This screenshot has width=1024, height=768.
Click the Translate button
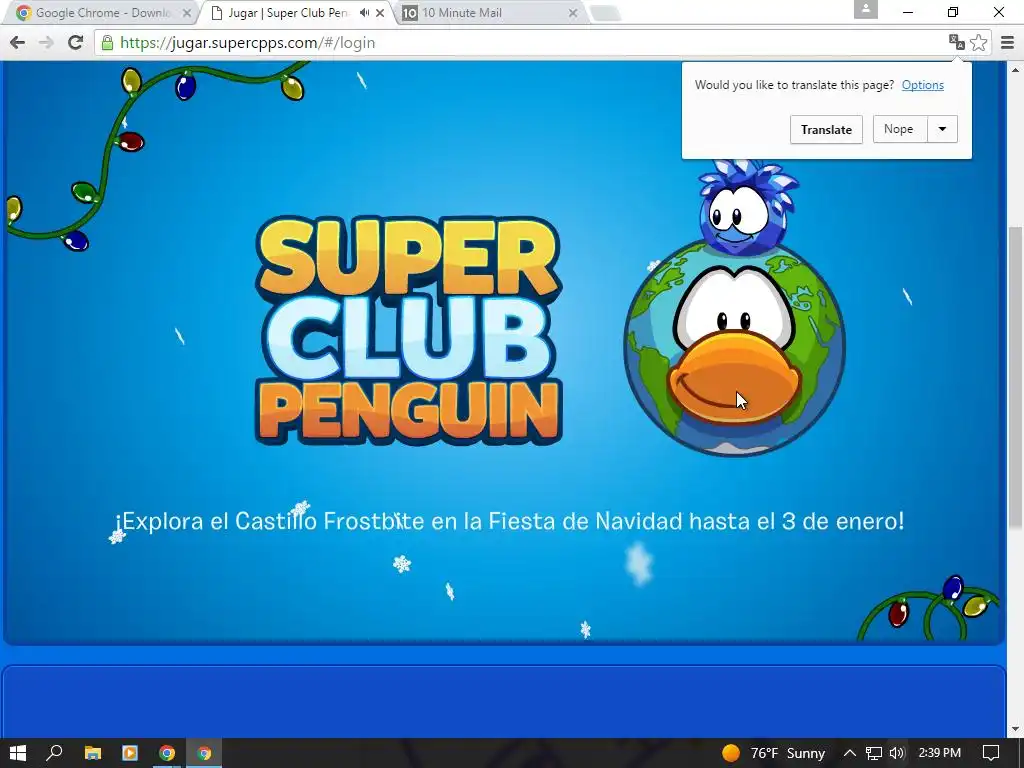pos(826,129)
